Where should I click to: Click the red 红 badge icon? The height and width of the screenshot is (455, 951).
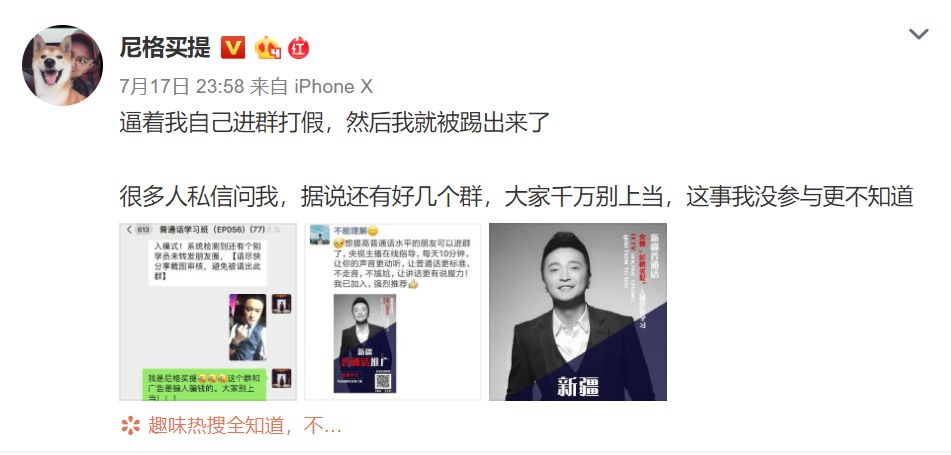(x=298, y=47)
